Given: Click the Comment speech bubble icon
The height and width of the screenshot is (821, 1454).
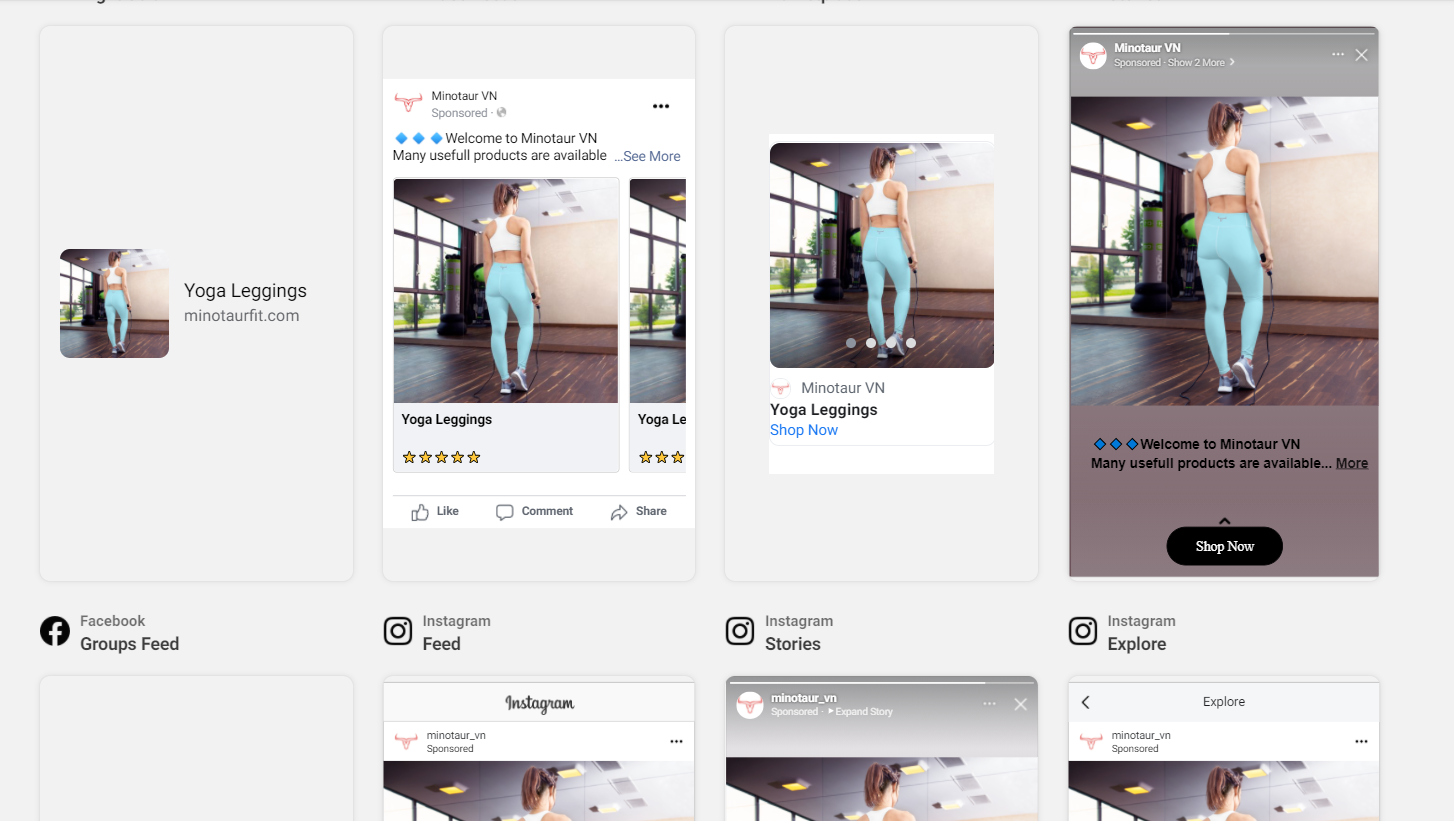Looking at the screenshot, I should click(x=505, y=512).
